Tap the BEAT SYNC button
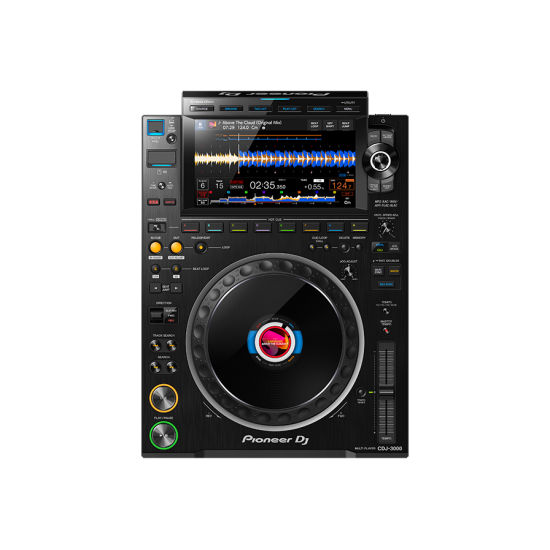Viewport: 550px width, 550px height. point(378,271)
